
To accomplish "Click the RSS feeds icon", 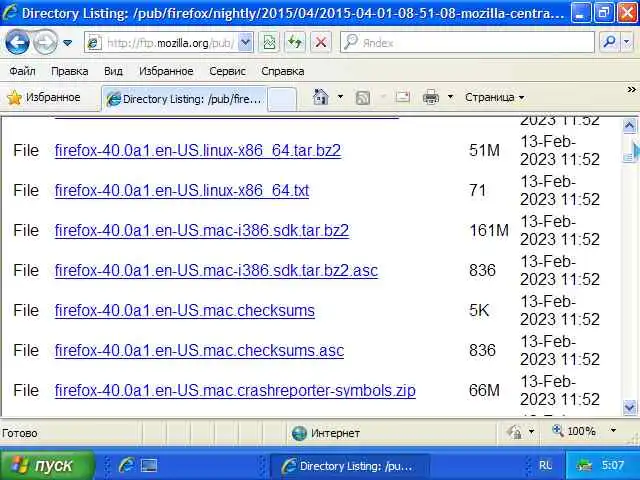I will coord(363,98).
